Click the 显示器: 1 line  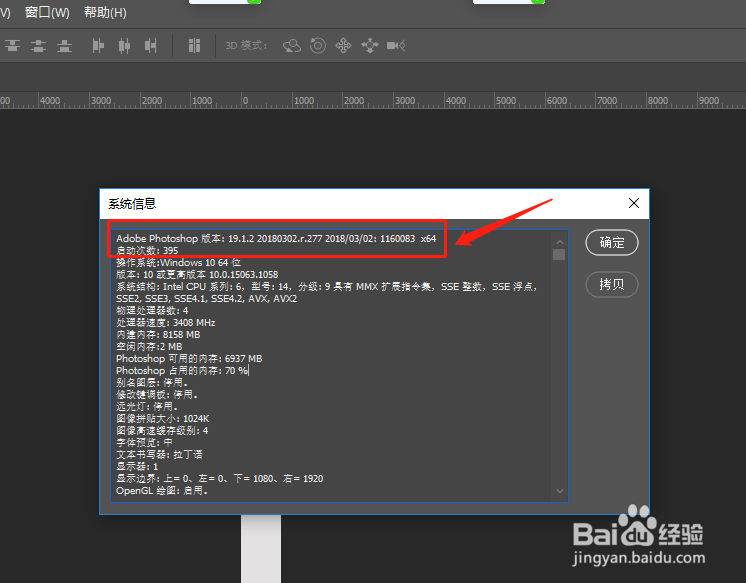137,466
